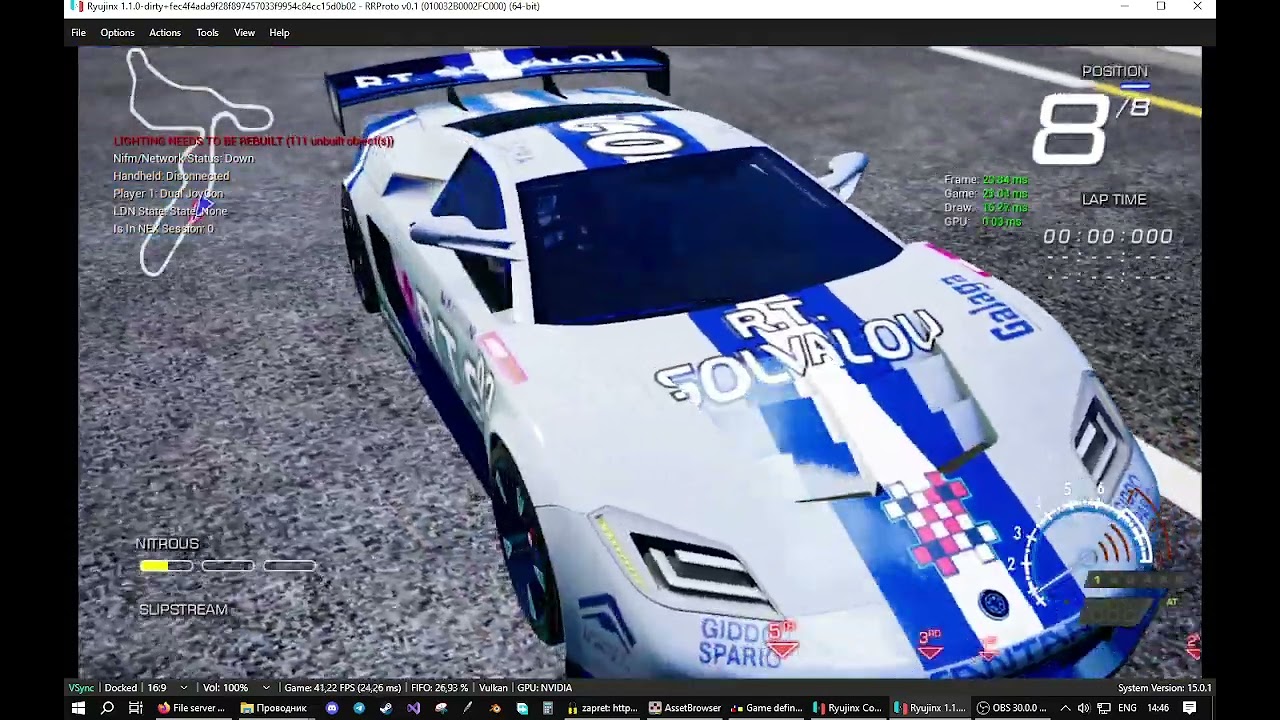
Task: Switch to the OBS 30.0.0 window
Action: coord(1012,708)
